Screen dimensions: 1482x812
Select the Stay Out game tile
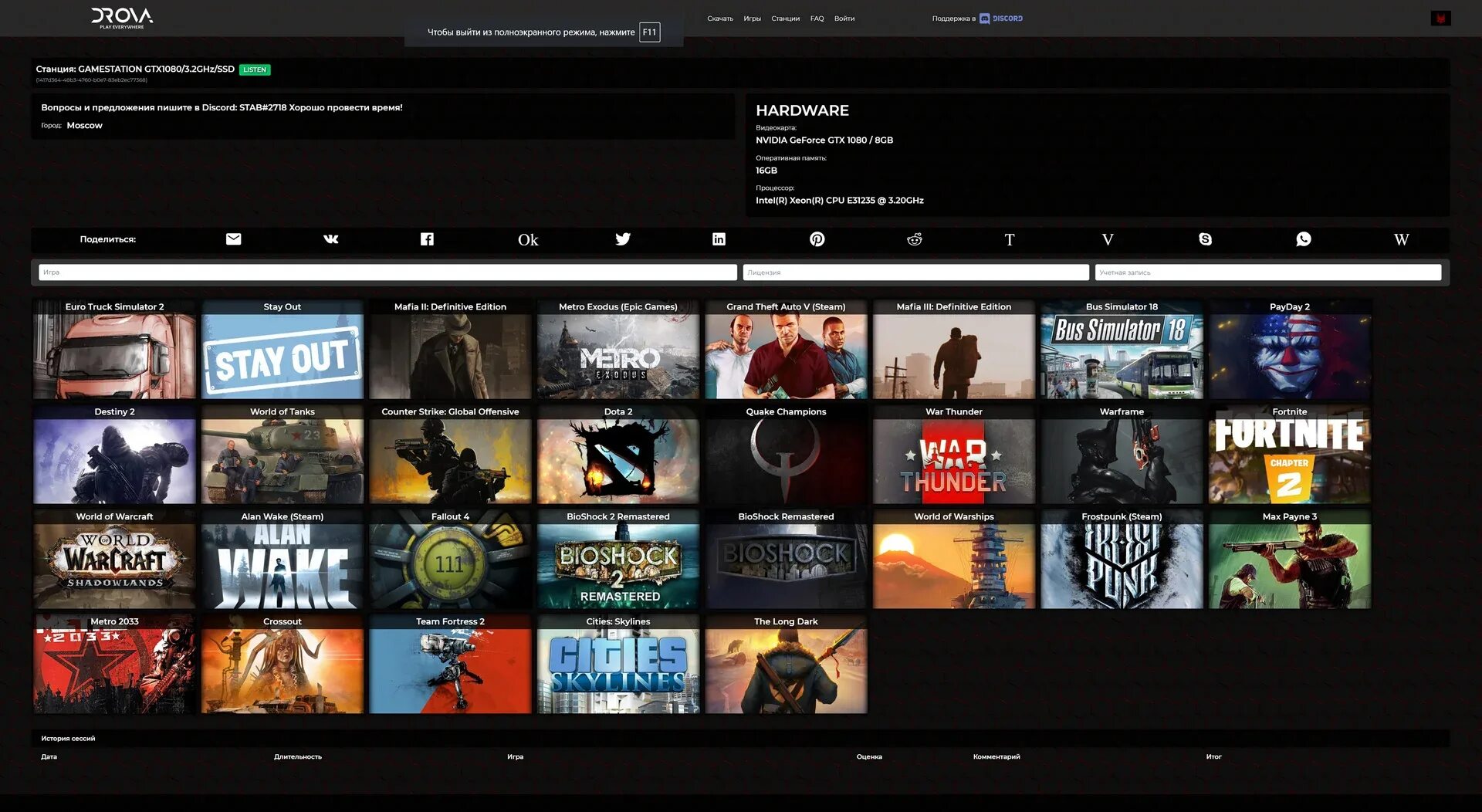point(282,349)
